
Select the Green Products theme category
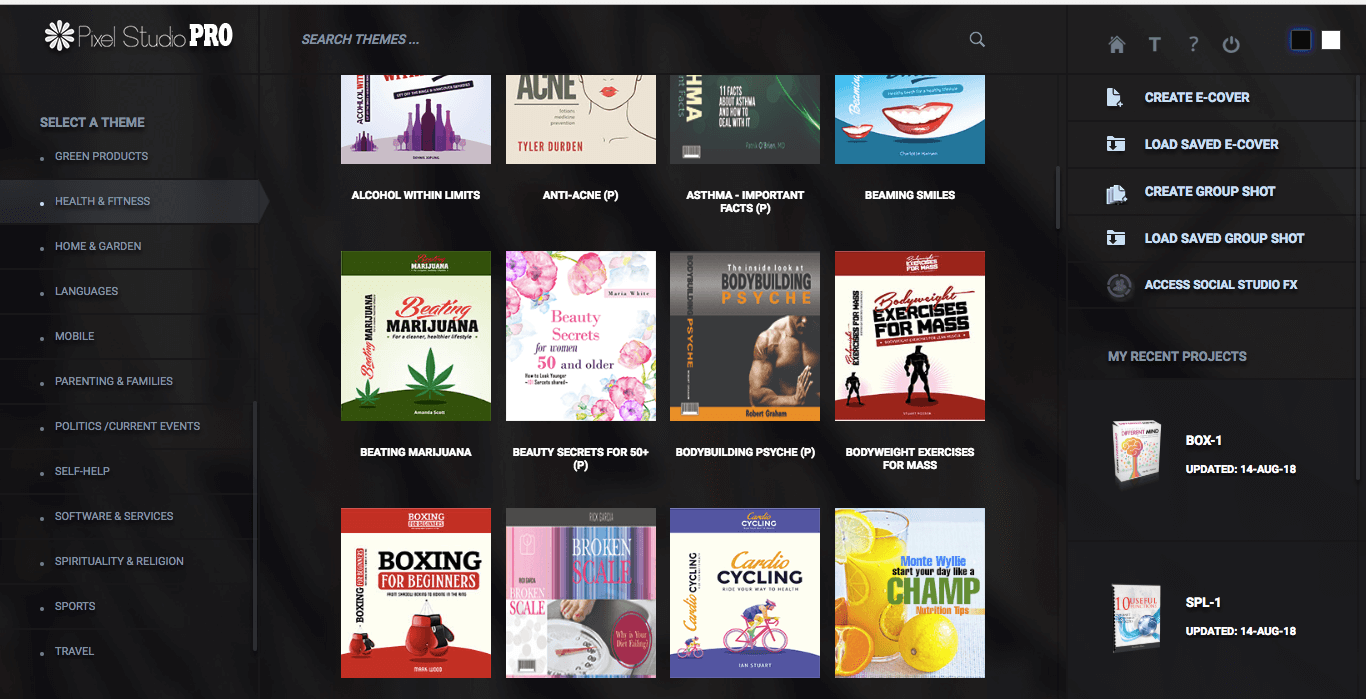click(101, 156)
